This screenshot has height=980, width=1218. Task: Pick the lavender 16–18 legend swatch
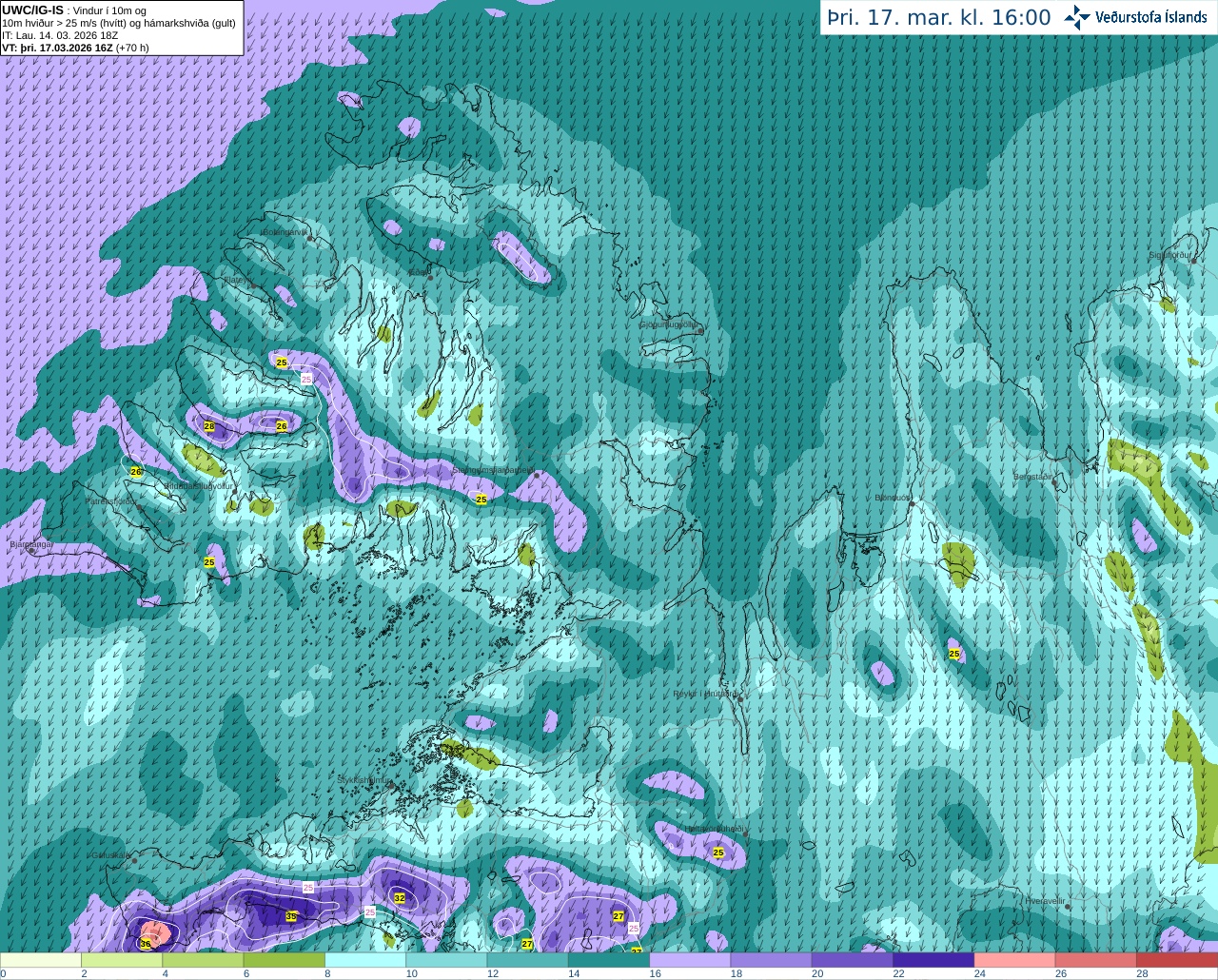tap(690, 960)
